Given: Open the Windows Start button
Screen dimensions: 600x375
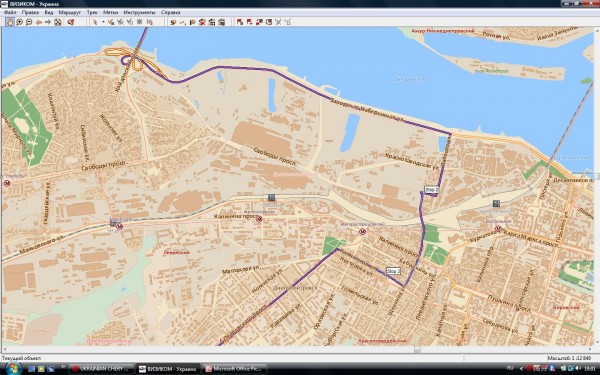Looking at the screenshot, I should pyautogui.click(x=13, y=368).
